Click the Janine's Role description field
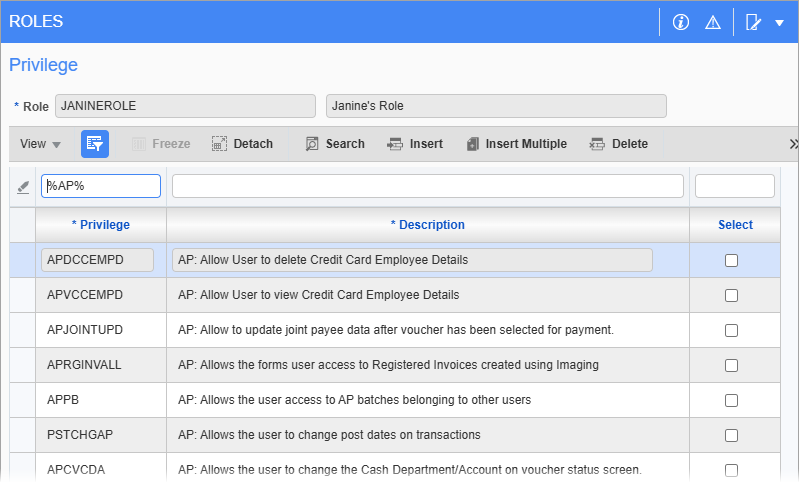Screen dimensions: 799x483 [x=496, y=106]
